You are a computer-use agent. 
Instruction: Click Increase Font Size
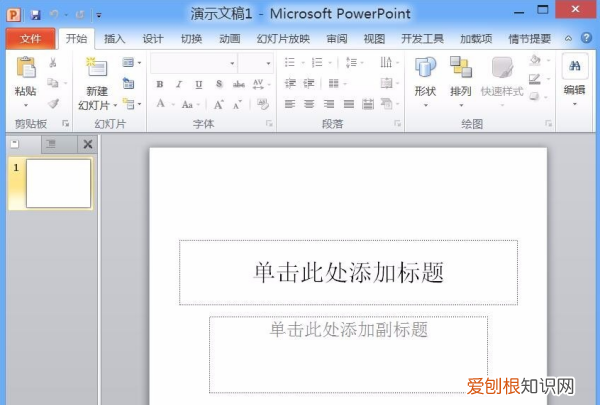[218, 104]
